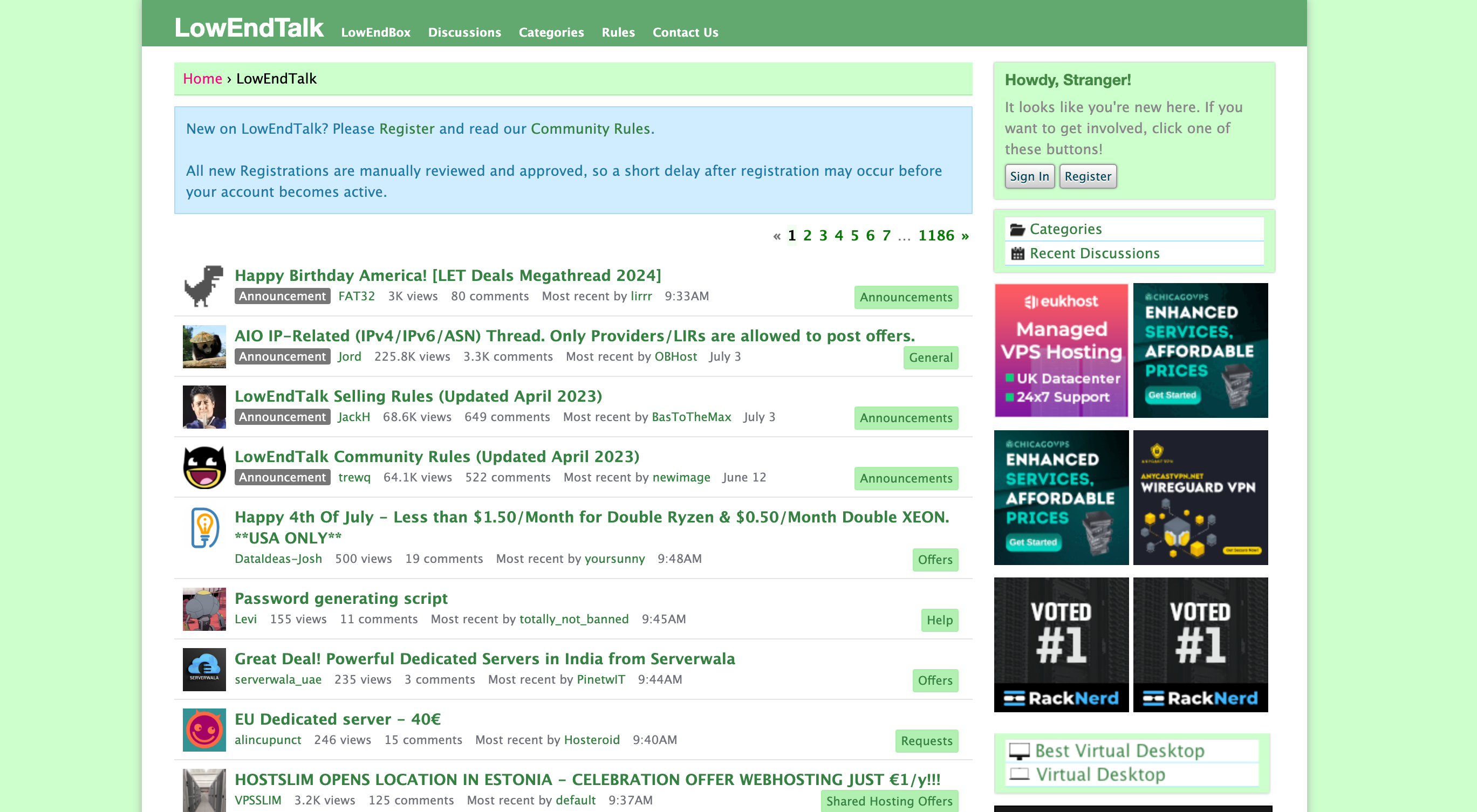Click the Recent Discussions calendar icon
Image resolution: width=1477 pixels, height=812 pixels.
pos(1017,253)
